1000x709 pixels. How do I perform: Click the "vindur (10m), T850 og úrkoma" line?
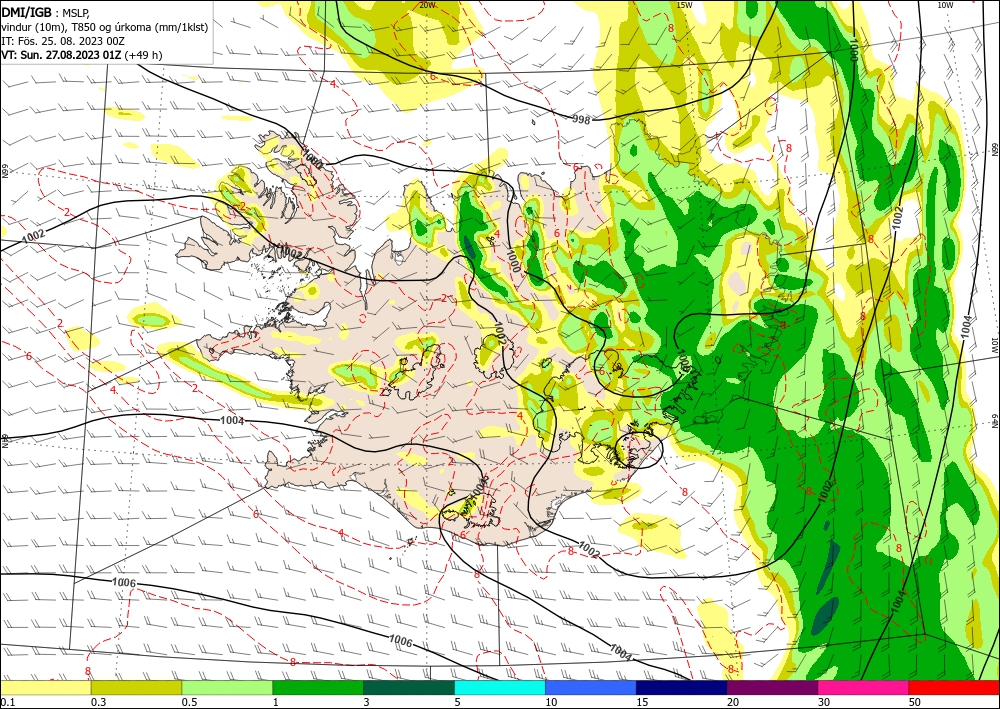(x=105, y=27)
